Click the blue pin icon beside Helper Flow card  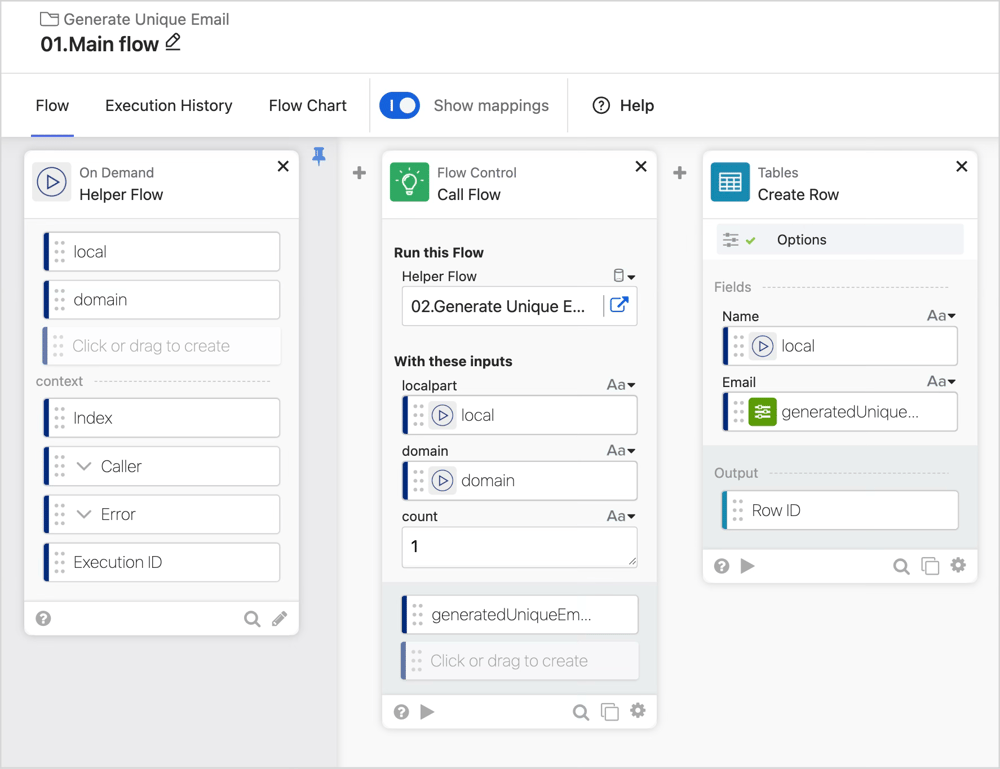(319, 156)
